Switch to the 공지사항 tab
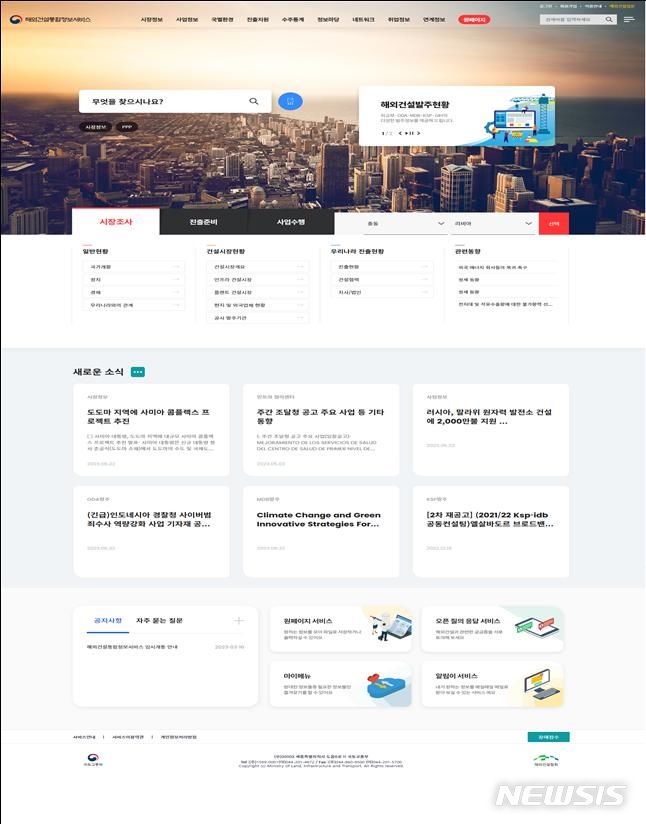This screenshot has height=824, width=646. point(108,621)
